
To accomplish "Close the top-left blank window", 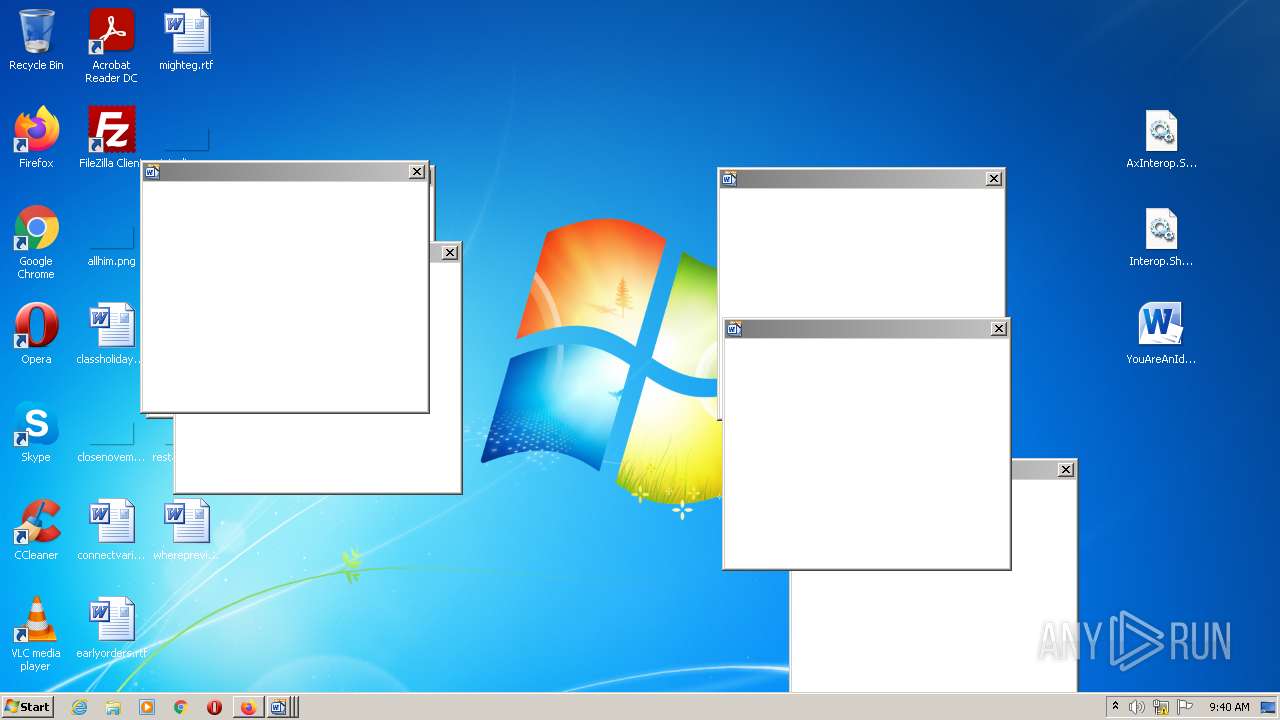I will tap(417, 172).
